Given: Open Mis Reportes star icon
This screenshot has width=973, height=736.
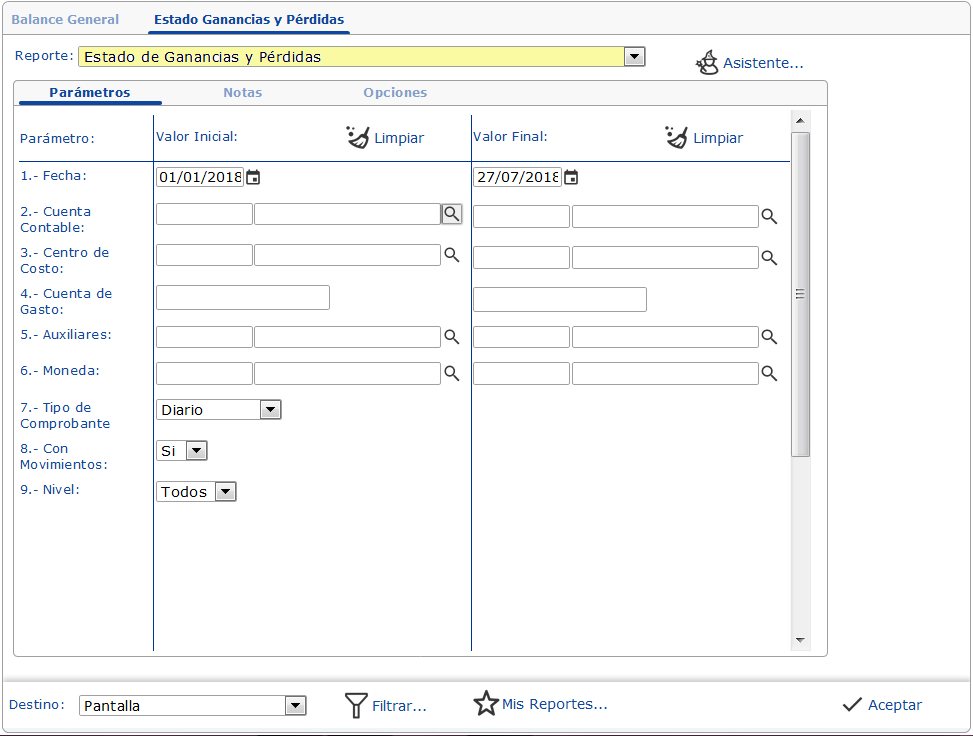Looking at the screenshot, I should point(486,704).
